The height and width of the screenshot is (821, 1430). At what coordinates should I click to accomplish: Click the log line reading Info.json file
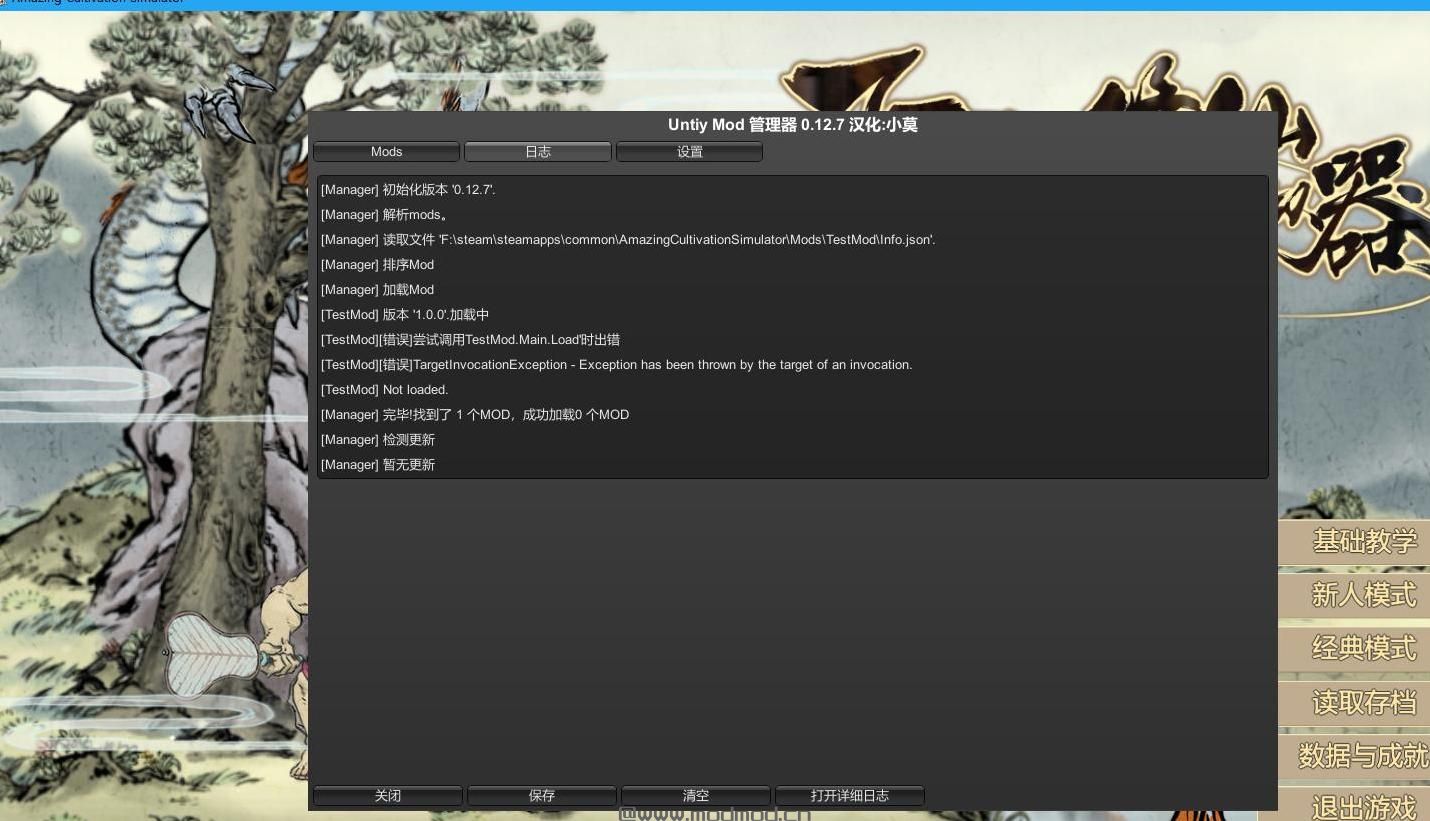(628, 240)
